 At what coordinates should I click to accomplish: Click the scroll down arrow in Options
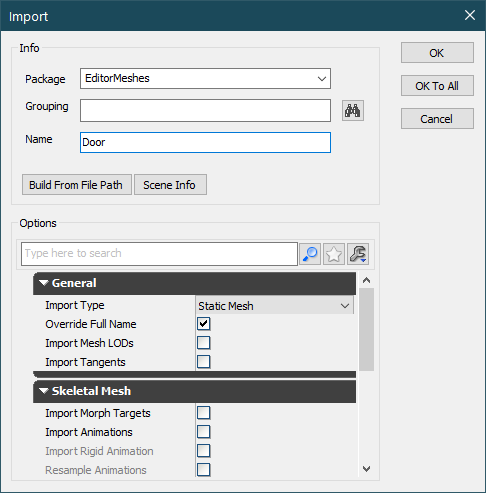pyautogui.click(x=367, y=469)
